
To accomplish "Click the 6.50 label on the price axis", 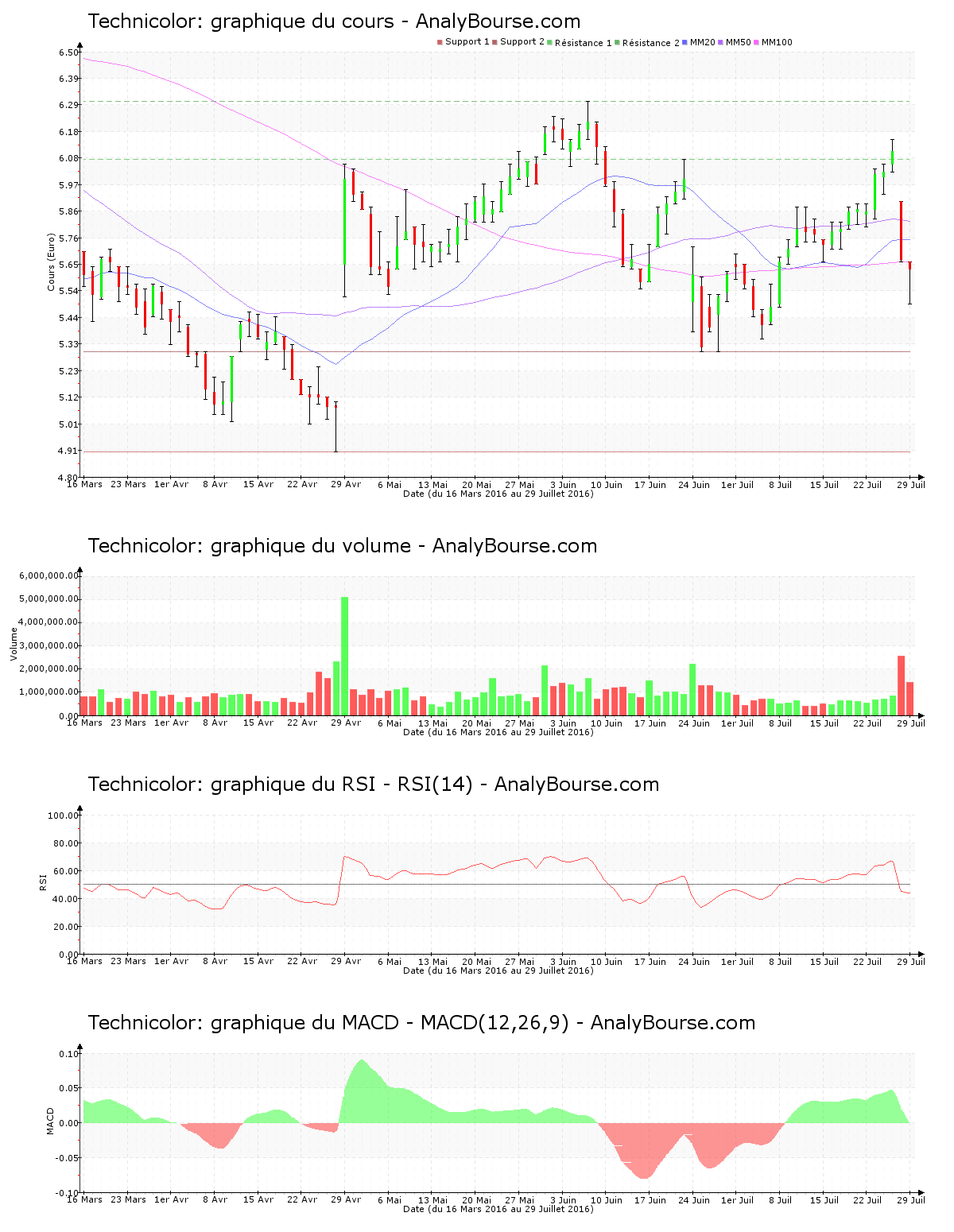I will (x=68, y=52).
